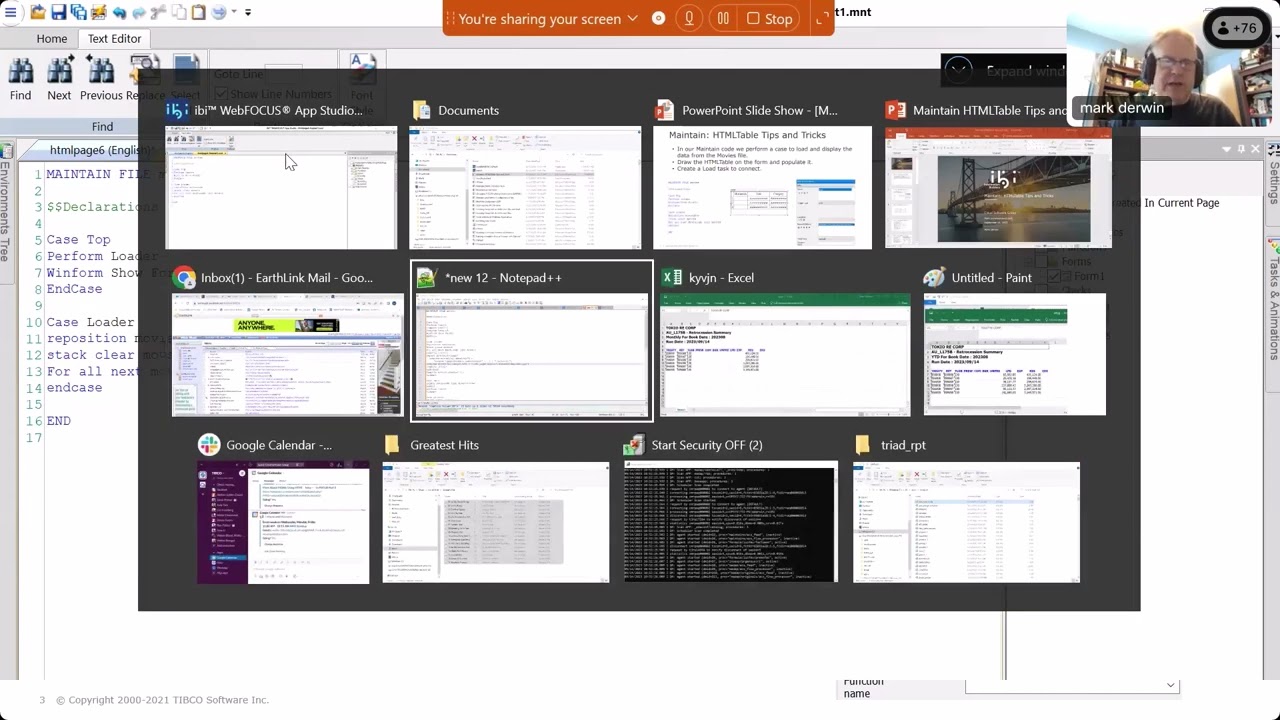Click the Save All icon

(78, 13)
